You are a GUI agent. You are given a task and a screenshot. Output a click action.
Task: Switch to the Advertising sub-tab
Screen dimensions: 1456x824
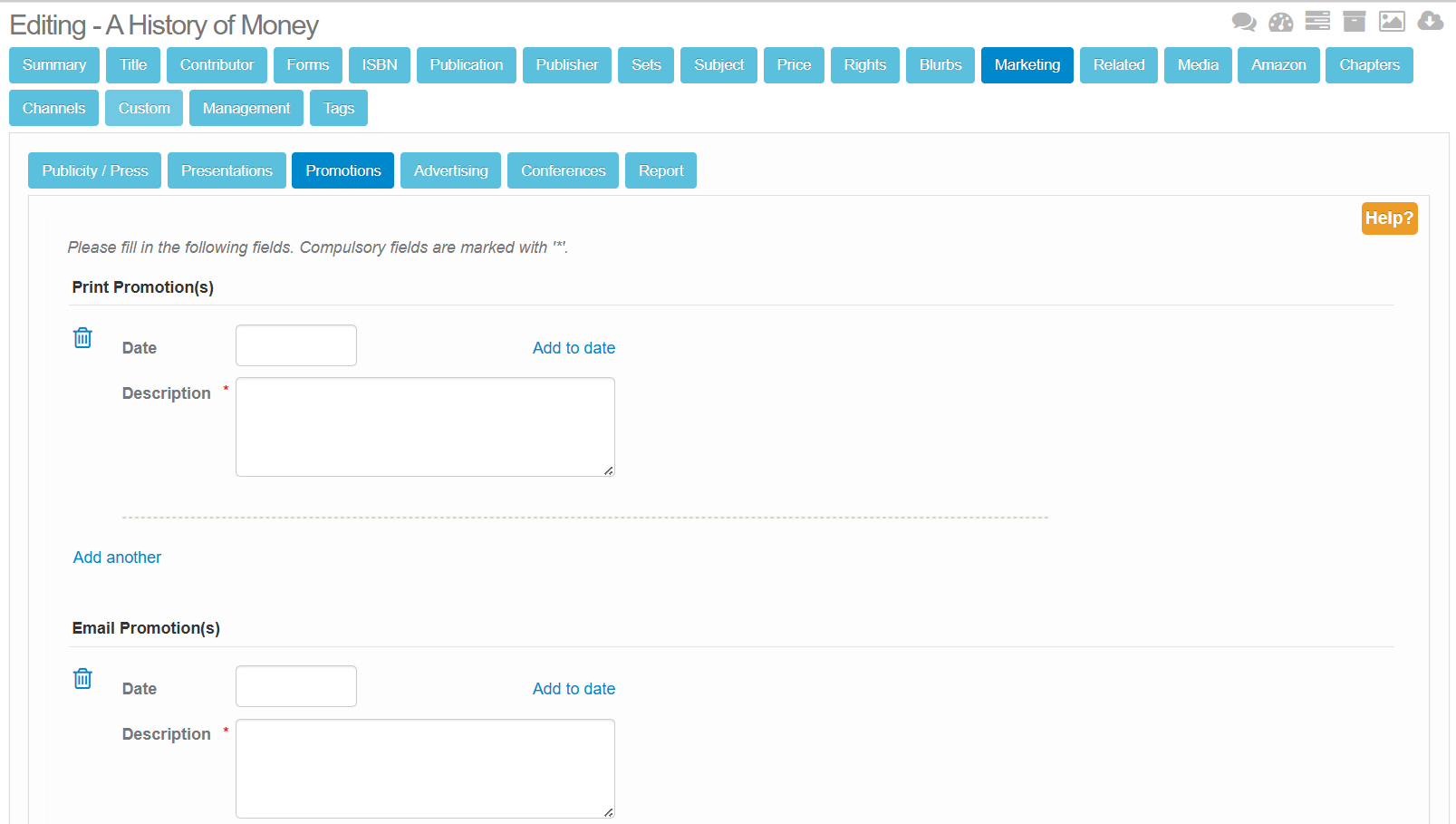point(450,170)
